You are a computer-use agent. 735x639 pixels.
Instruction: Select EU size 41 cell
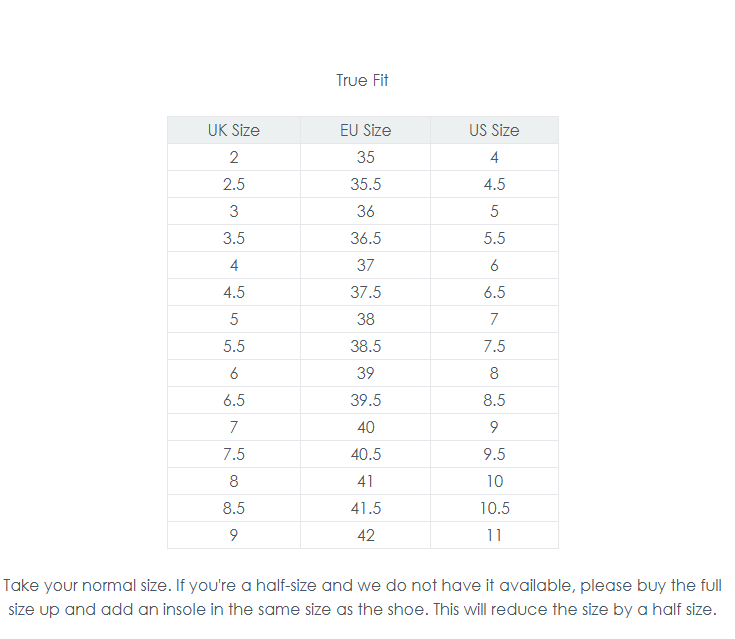click(365, 481)
